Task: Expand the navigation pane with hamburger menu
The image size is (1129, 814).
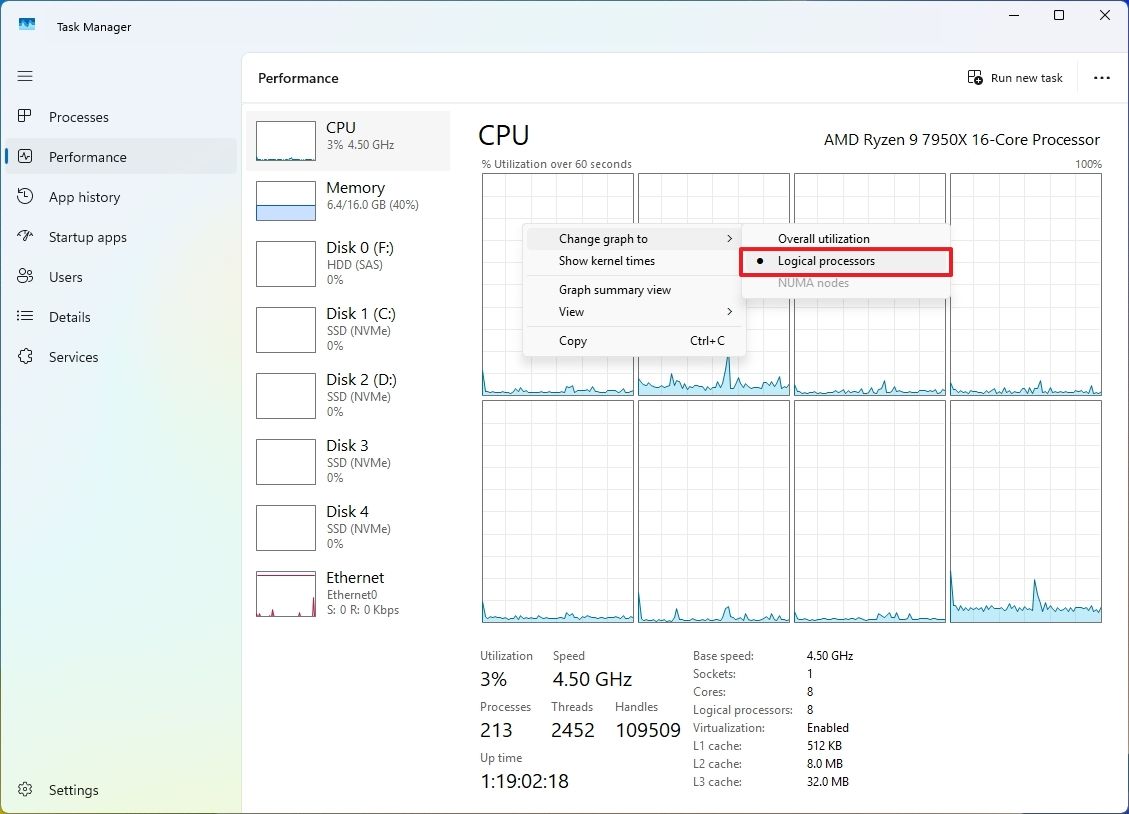Action: tap(24, 76)
